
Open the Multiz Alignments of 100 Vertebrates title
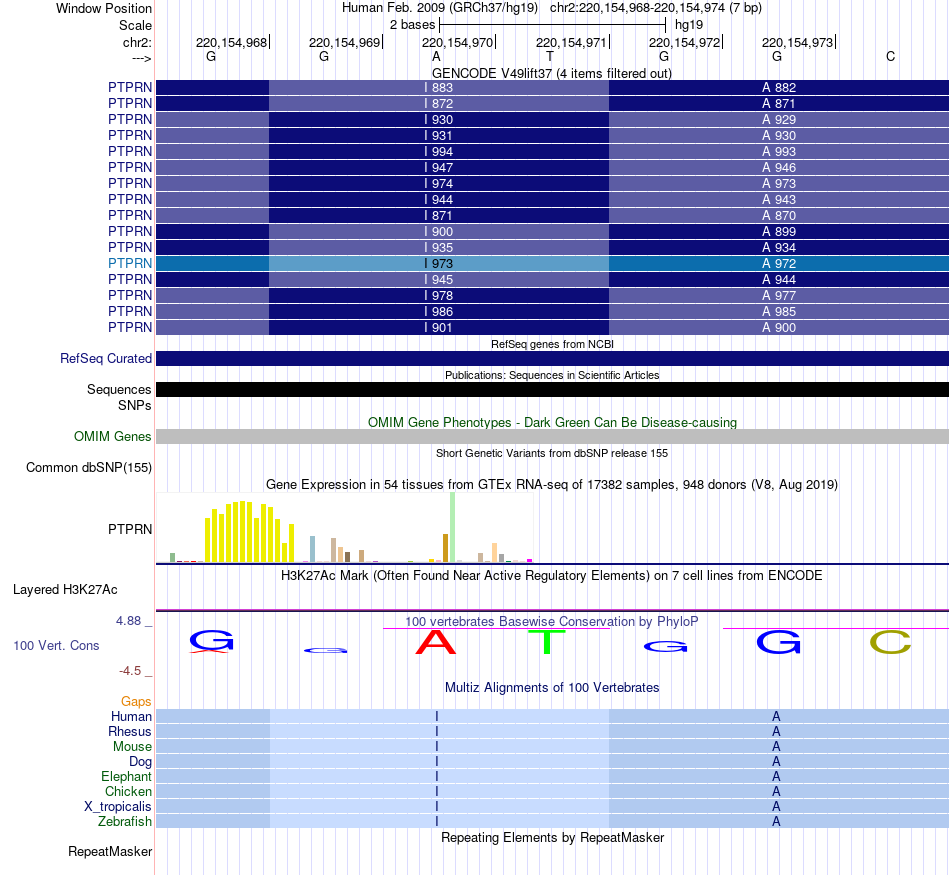click(x=552, y=688)
